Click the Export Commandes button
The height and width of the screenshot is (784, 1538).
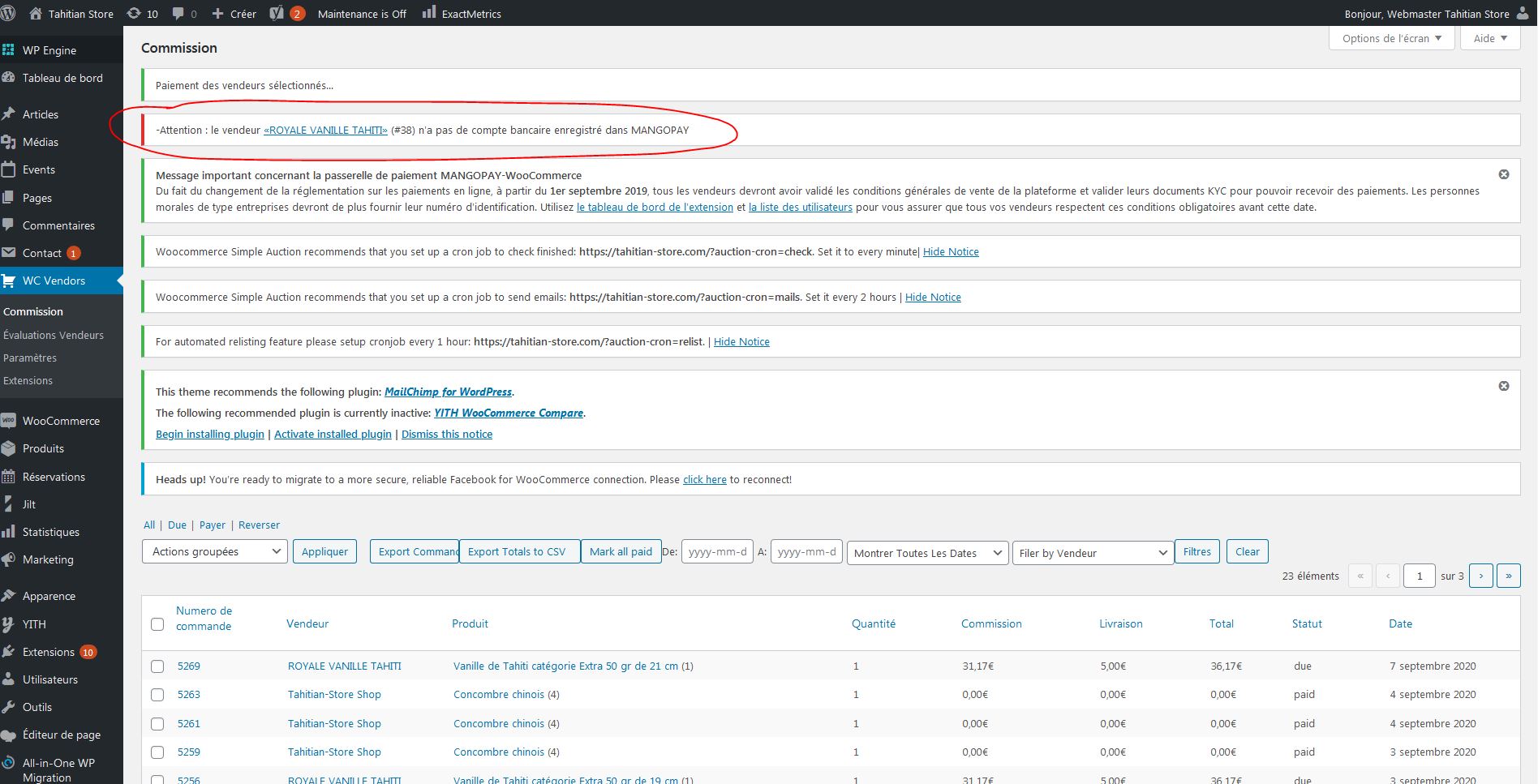point(415,551)
